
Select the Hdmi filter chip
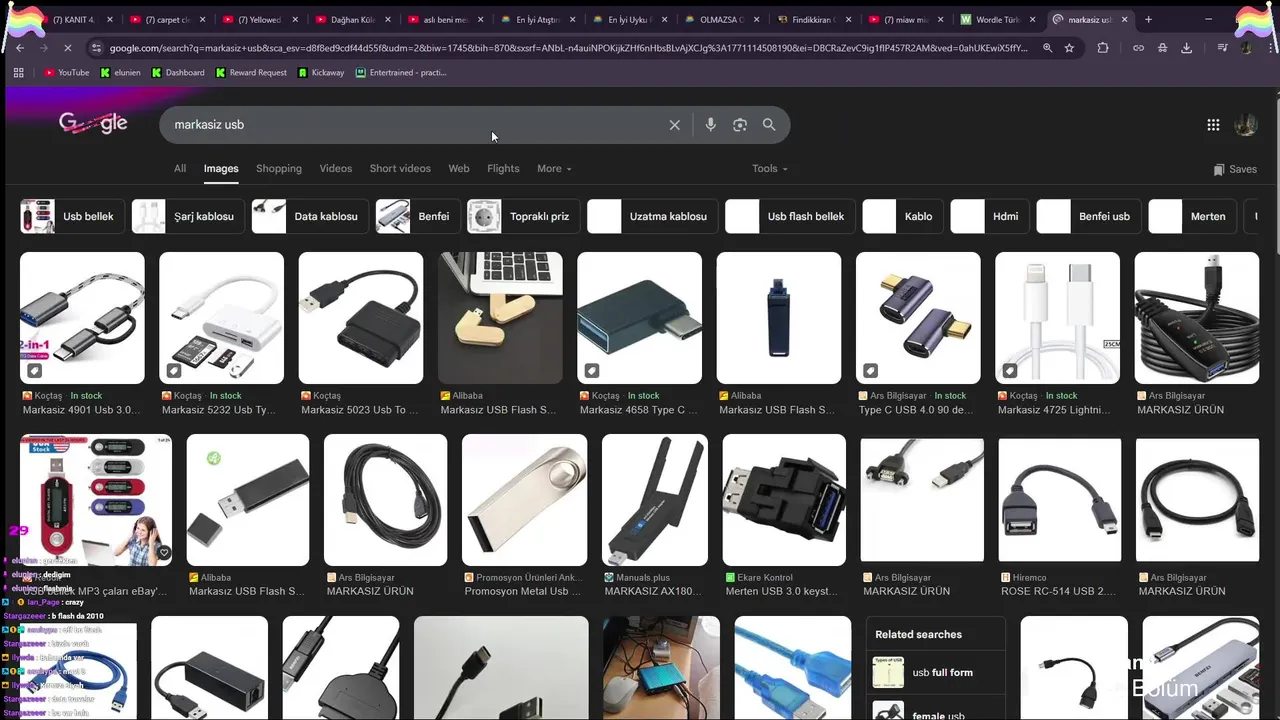[989, 216]
